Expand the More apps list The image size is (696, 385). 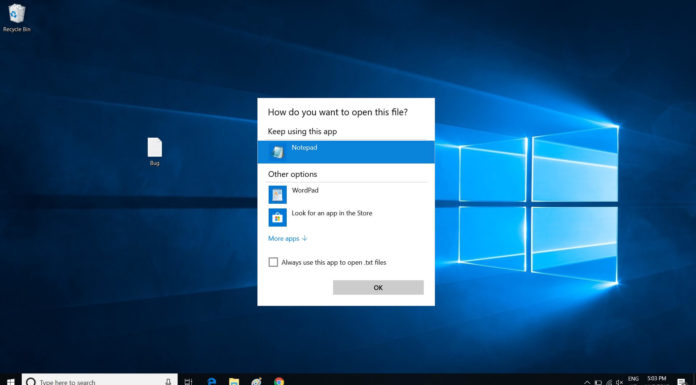(x=288, y=238)
